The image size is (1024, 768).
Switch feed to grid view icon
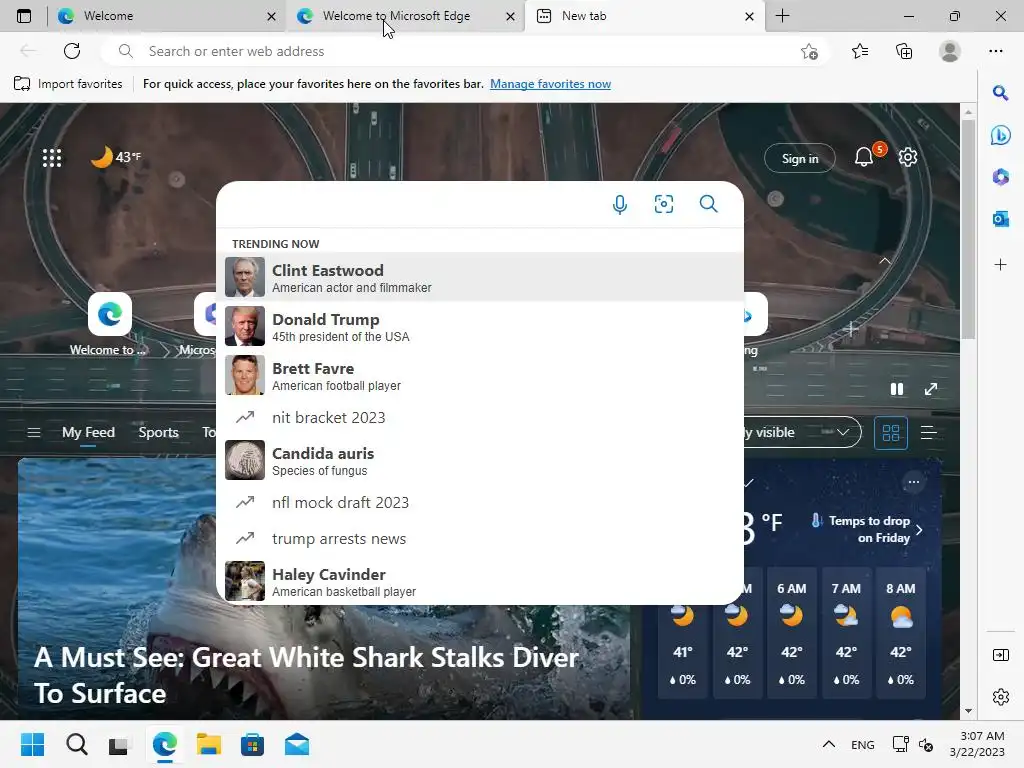tap(891, 432)
